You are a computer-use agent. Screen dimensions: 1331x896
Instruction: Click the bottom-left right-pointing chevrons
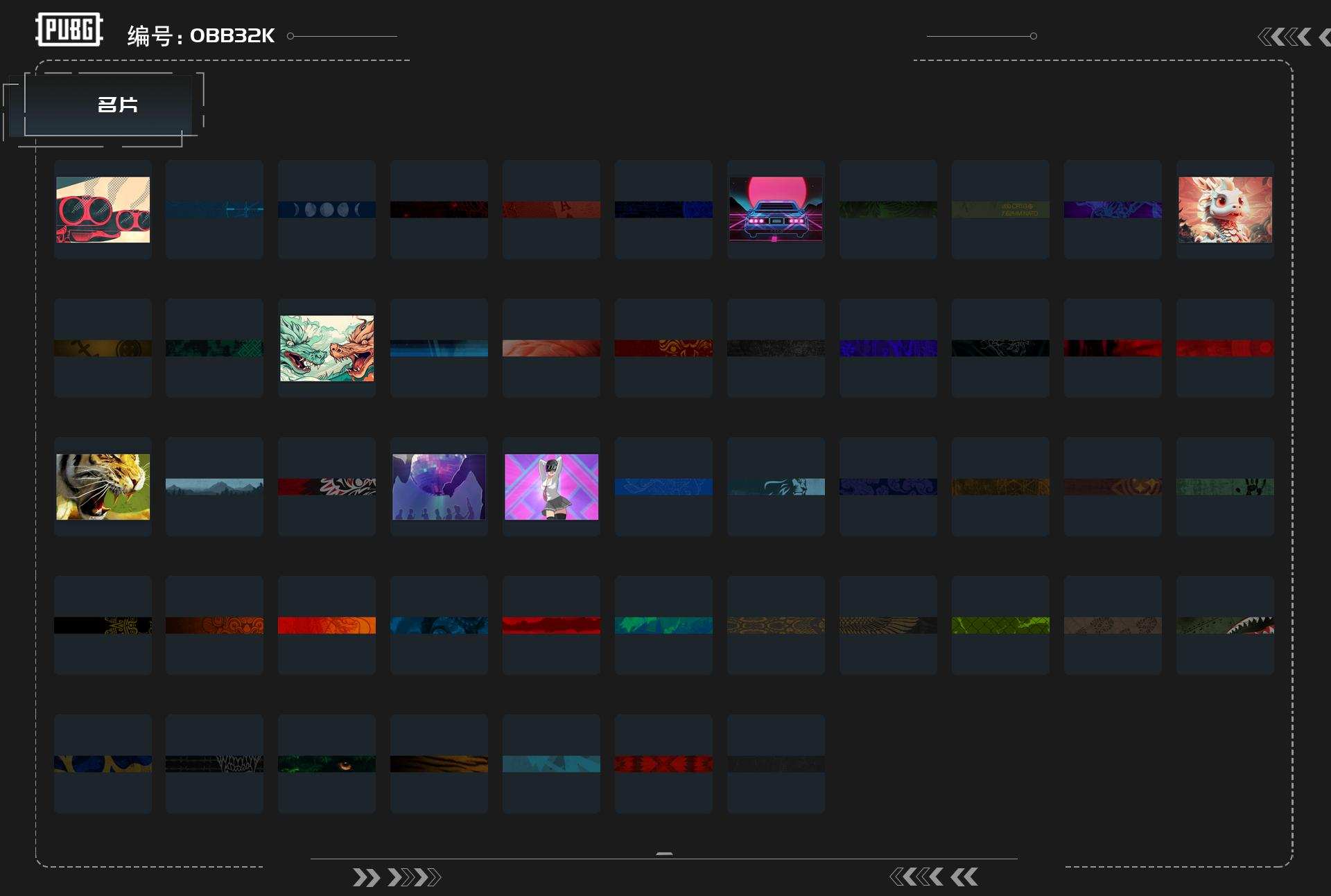(x=397, y=877)
